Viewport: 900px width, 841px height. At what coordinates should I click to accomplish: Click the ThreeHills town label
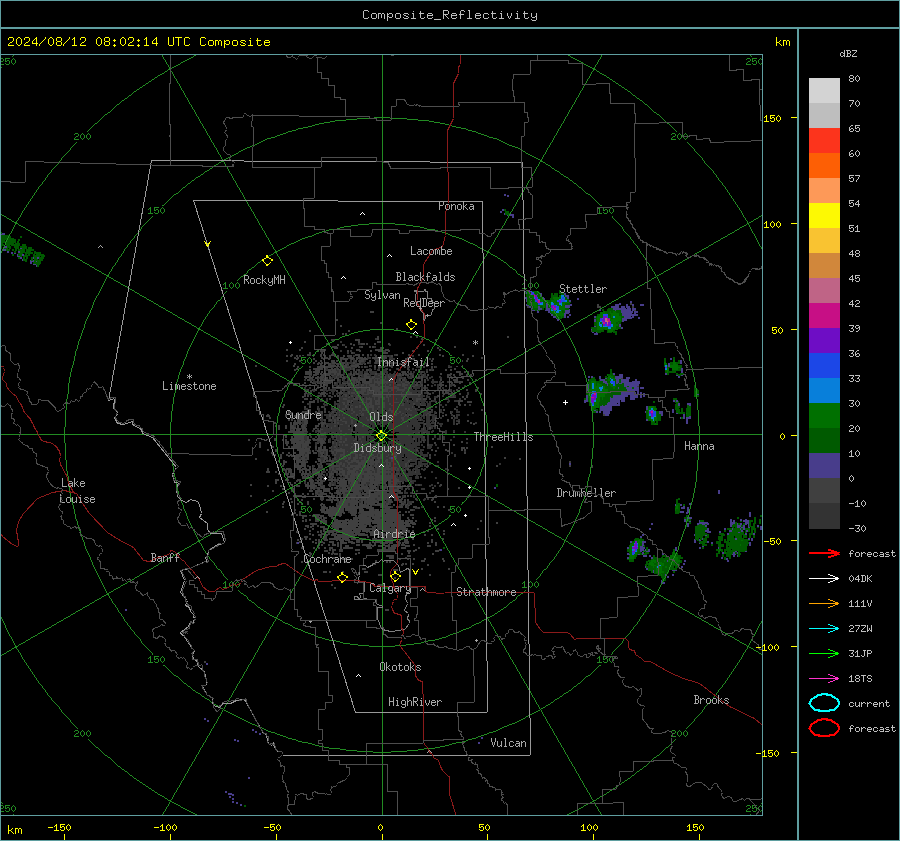(503, 437)
